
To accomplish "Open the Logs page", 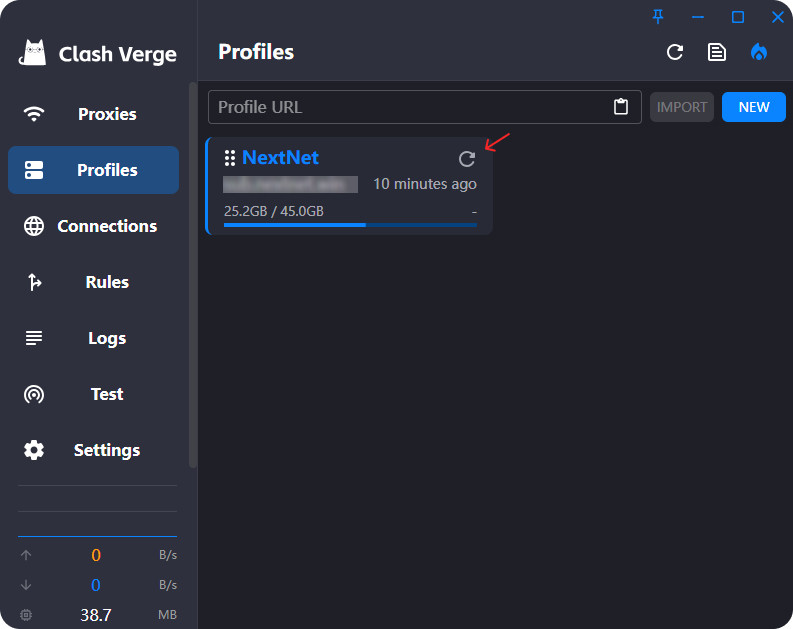I will (x=93, y=338).
